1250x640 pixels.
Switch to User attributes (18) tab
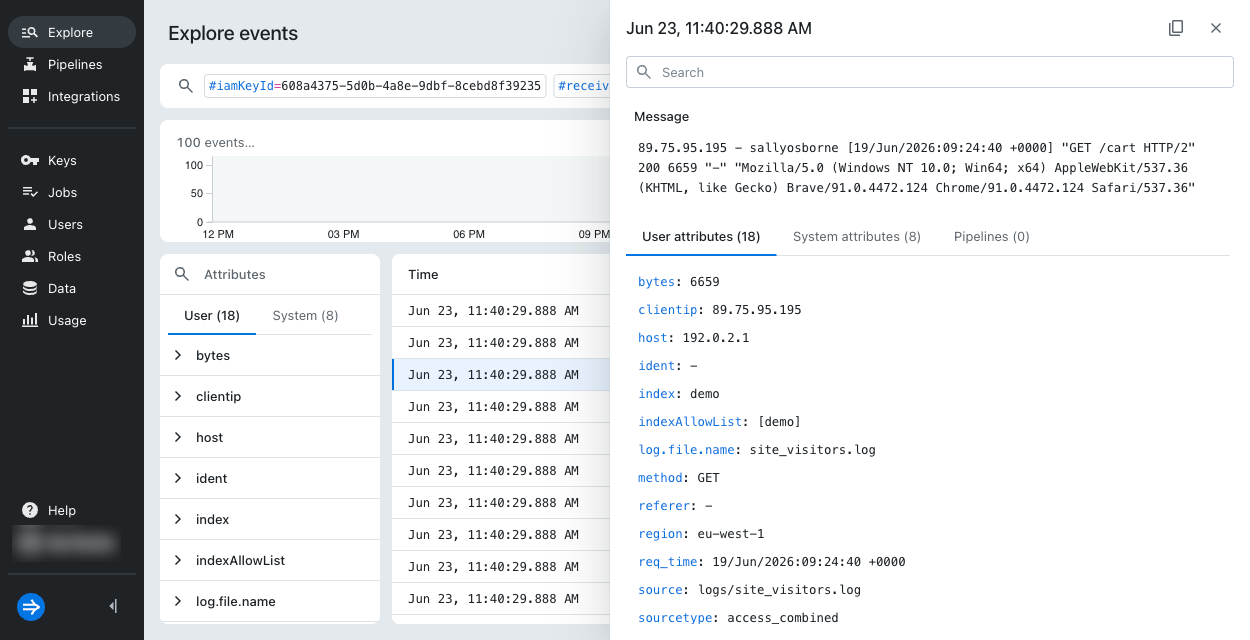pos(701,237)
